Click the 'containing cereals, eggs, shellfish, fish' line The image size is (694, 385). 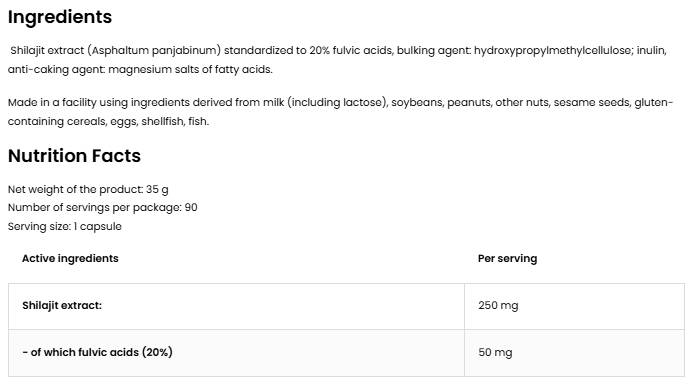[x=108, y=121]
